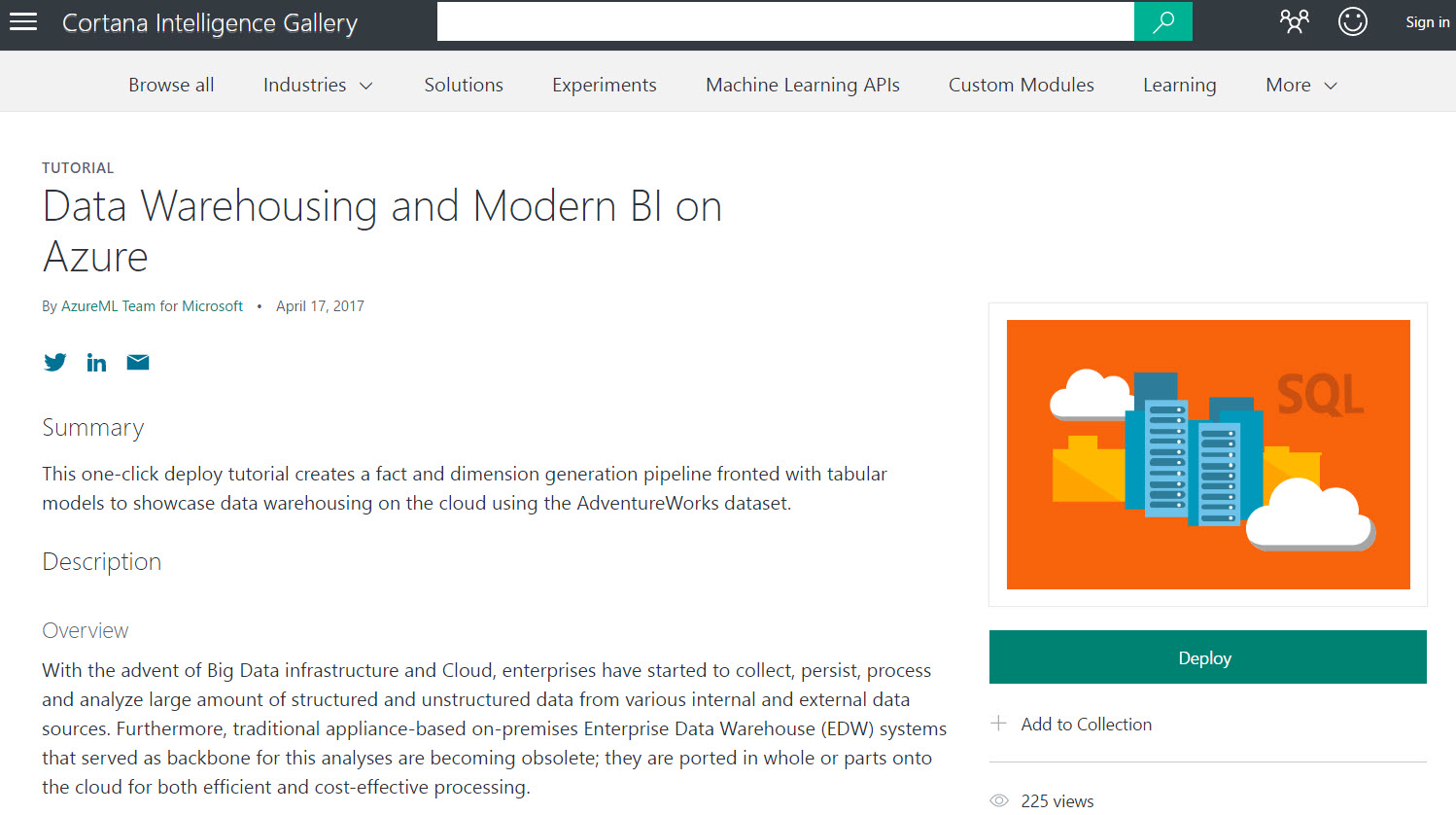Click the 225 views text
The height and width of the screenshot is (815, 1456).
tap(1057, 800)
